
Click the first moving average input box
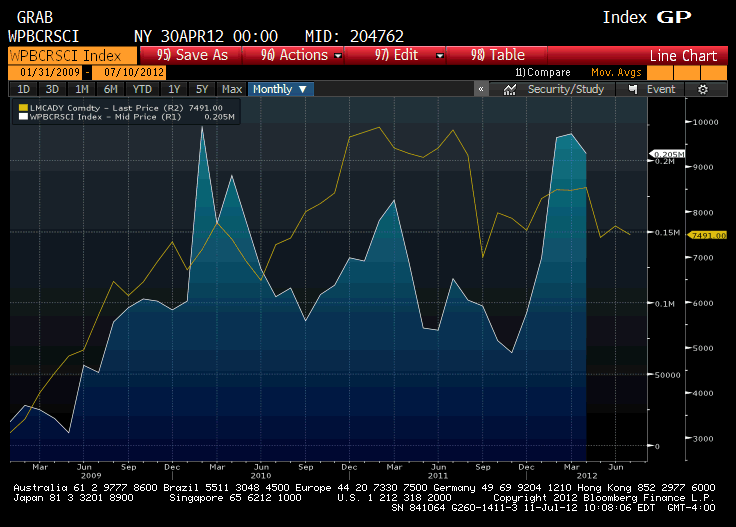659,72
